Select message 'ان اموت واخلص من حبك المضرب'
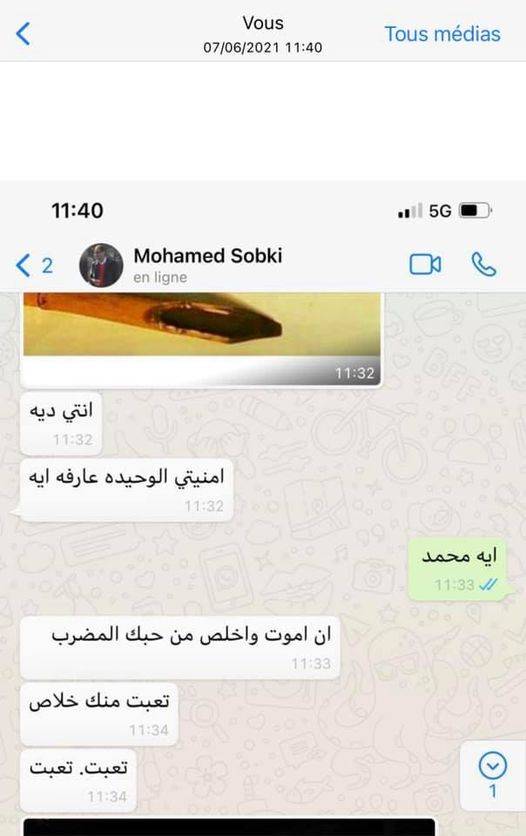 click(x=180, y=648)
